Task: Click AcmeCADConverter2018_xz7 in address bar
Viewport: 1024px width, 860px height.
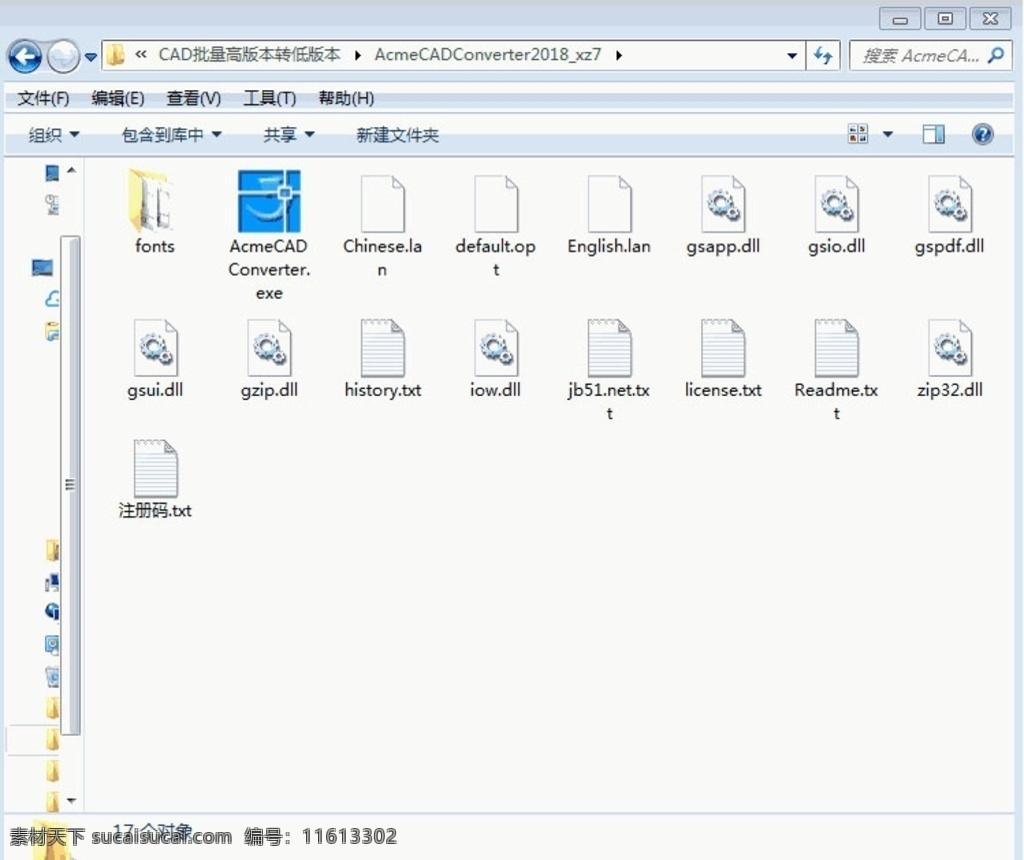Action: coord(487,55)
